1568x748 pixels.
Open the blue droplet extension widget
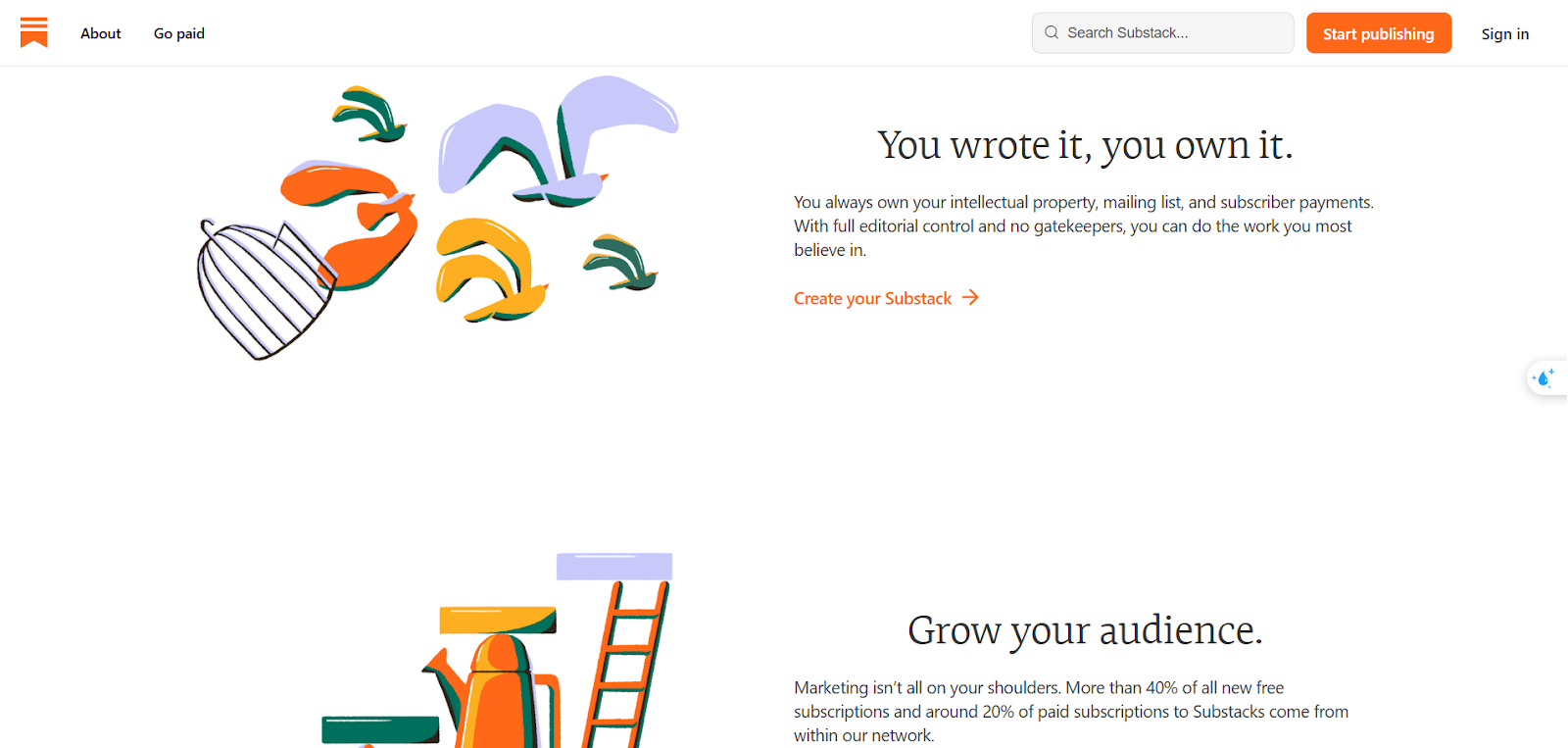coord(1545,378)
